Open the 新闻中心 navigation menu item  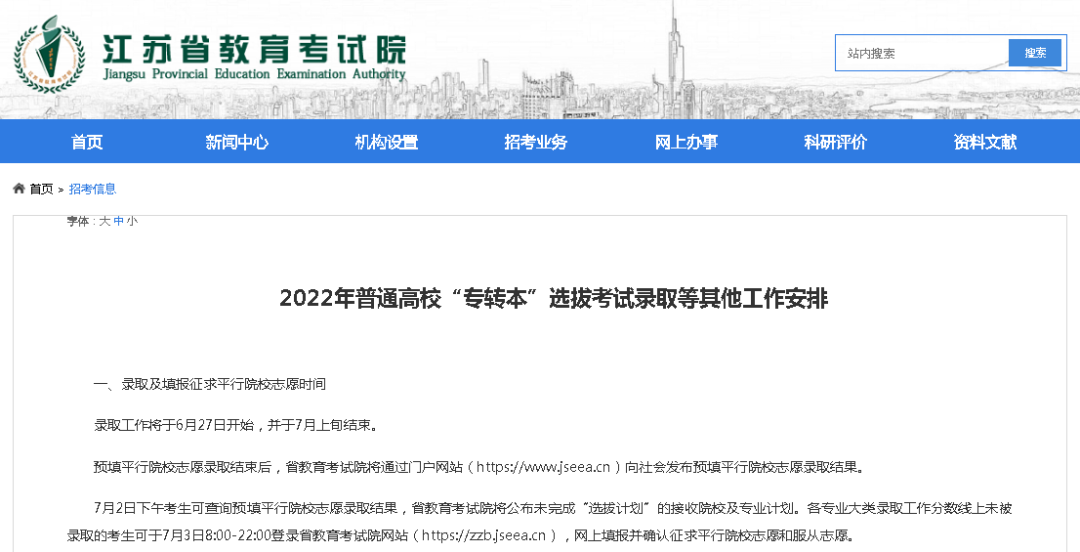237,142
